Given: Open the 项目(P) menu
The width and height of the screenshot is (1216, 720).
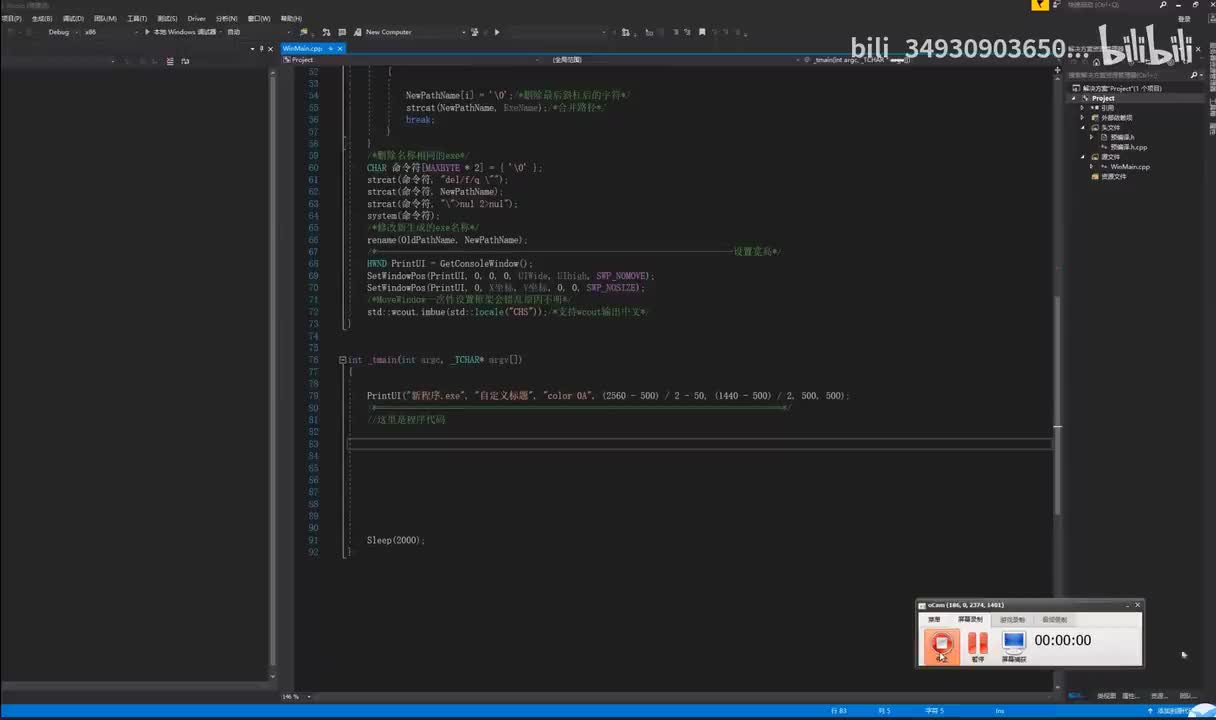Looking at the screenshot, I should tap(11, 18).
